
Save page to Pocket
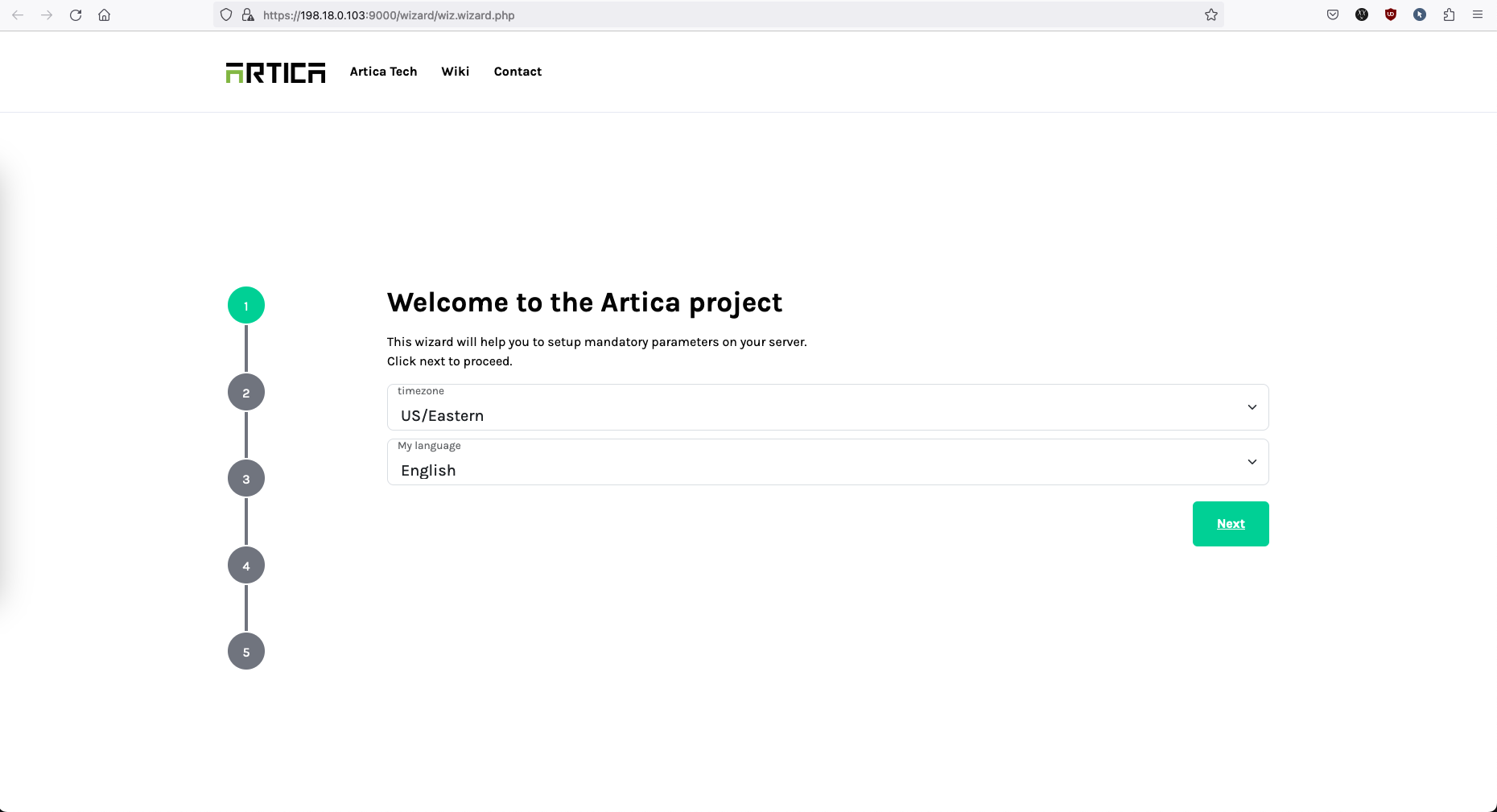pyautogui.click(x=1333, y=14)
